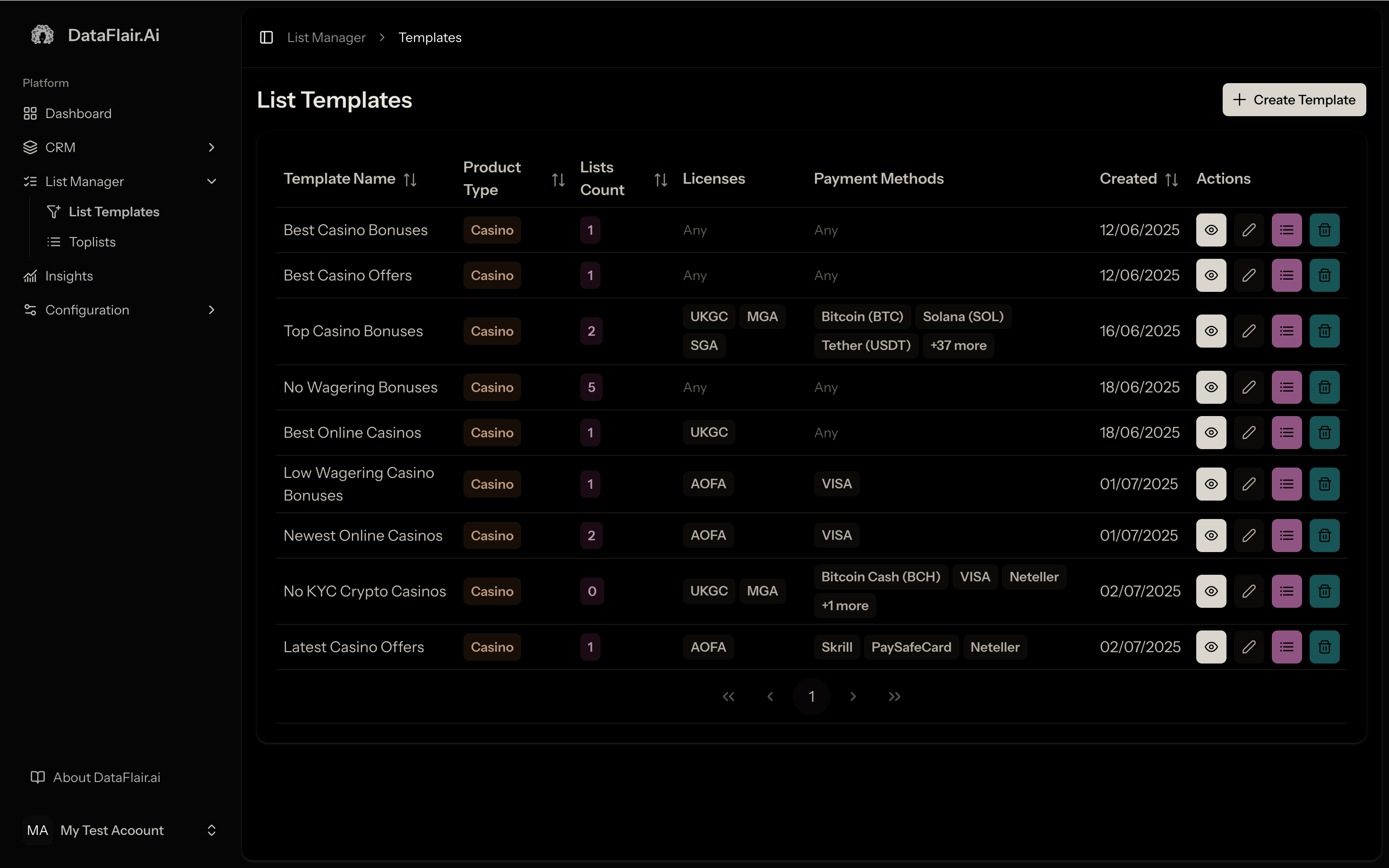
Task: Edit the Best Casino Bonuses template
Action: (1248, 230)
